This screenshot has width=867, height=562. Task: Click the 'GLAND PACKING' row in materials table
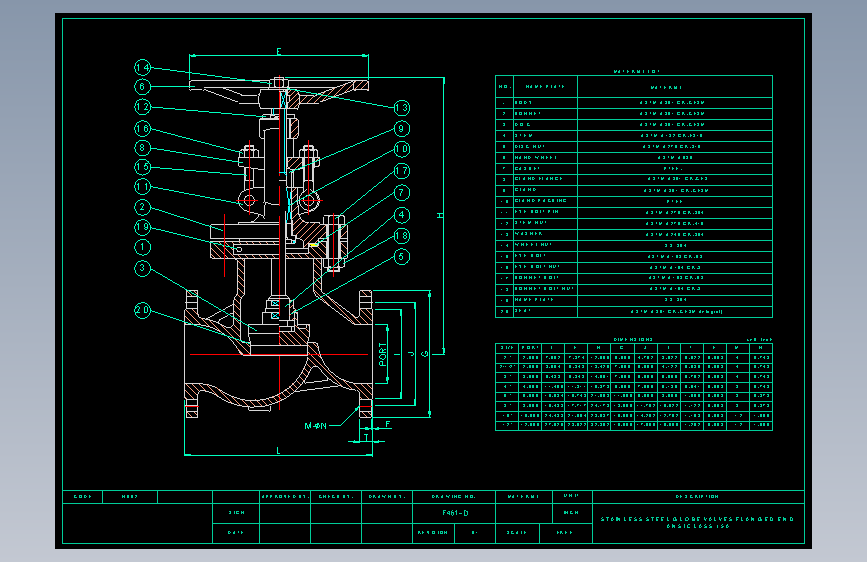[634, 201]
